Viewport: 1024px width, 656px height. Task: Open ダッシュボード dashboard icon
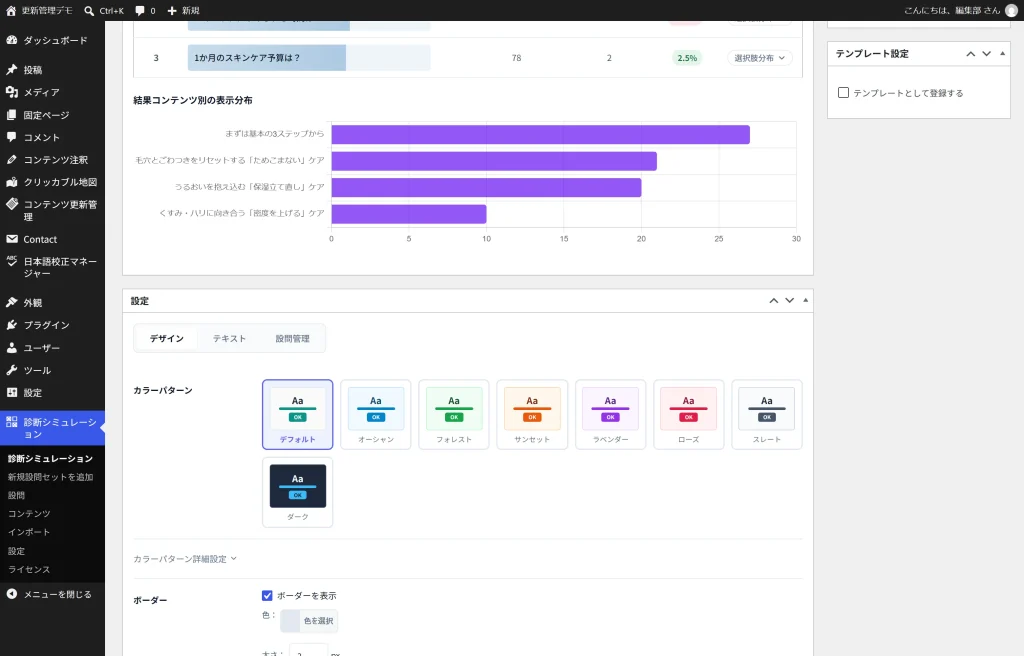12,40
